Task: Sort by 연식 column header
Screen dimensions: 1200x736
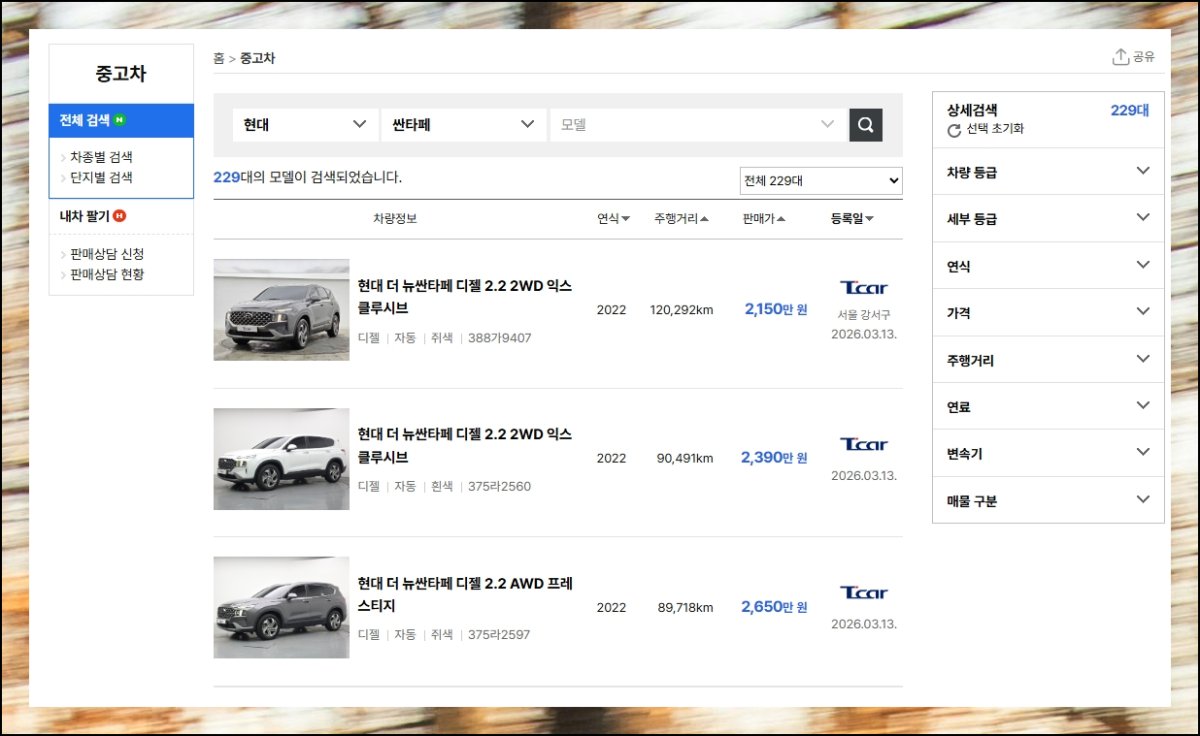Action: pyautogui.click(x=613, y=219)
